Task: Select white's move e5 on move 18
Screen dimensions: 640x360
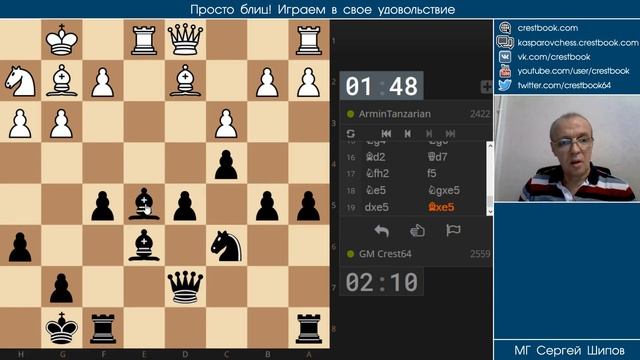Action: pos(376,190)
